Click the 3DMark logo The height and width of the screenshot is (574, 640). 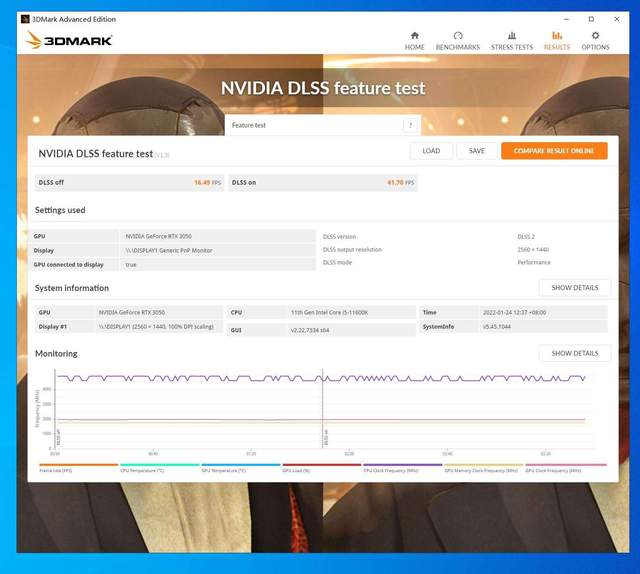point(69,40)
